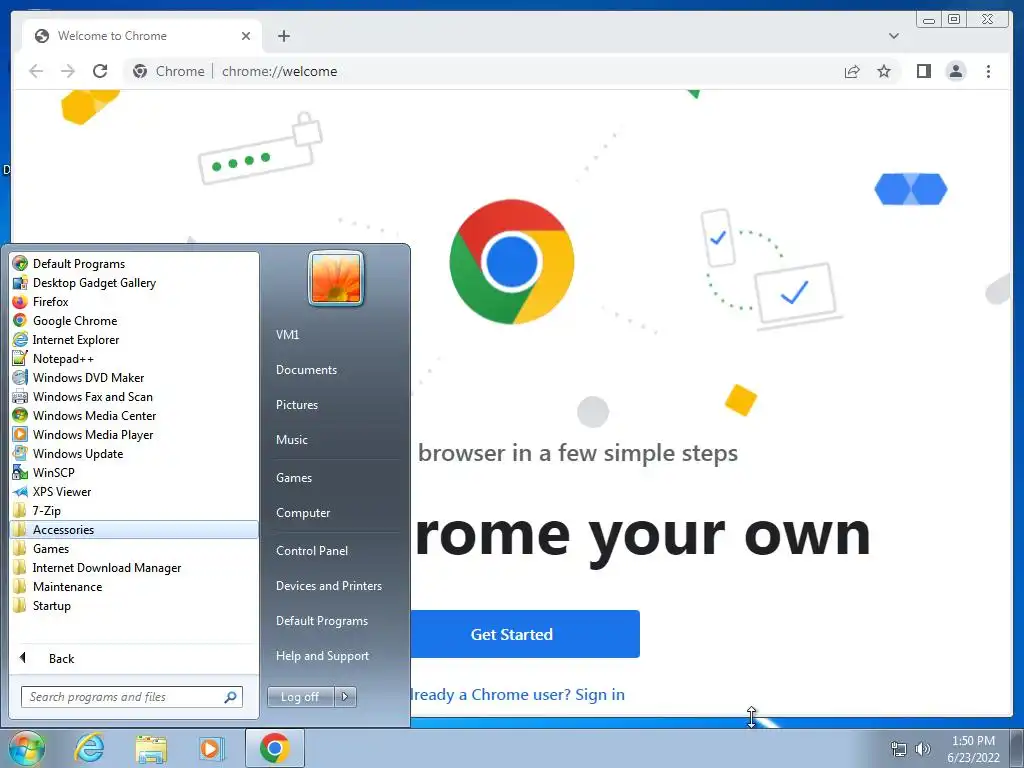Open Windows Media Player from the taskbar
Viewport: 1024px width, 768px height.
point(211,748)
